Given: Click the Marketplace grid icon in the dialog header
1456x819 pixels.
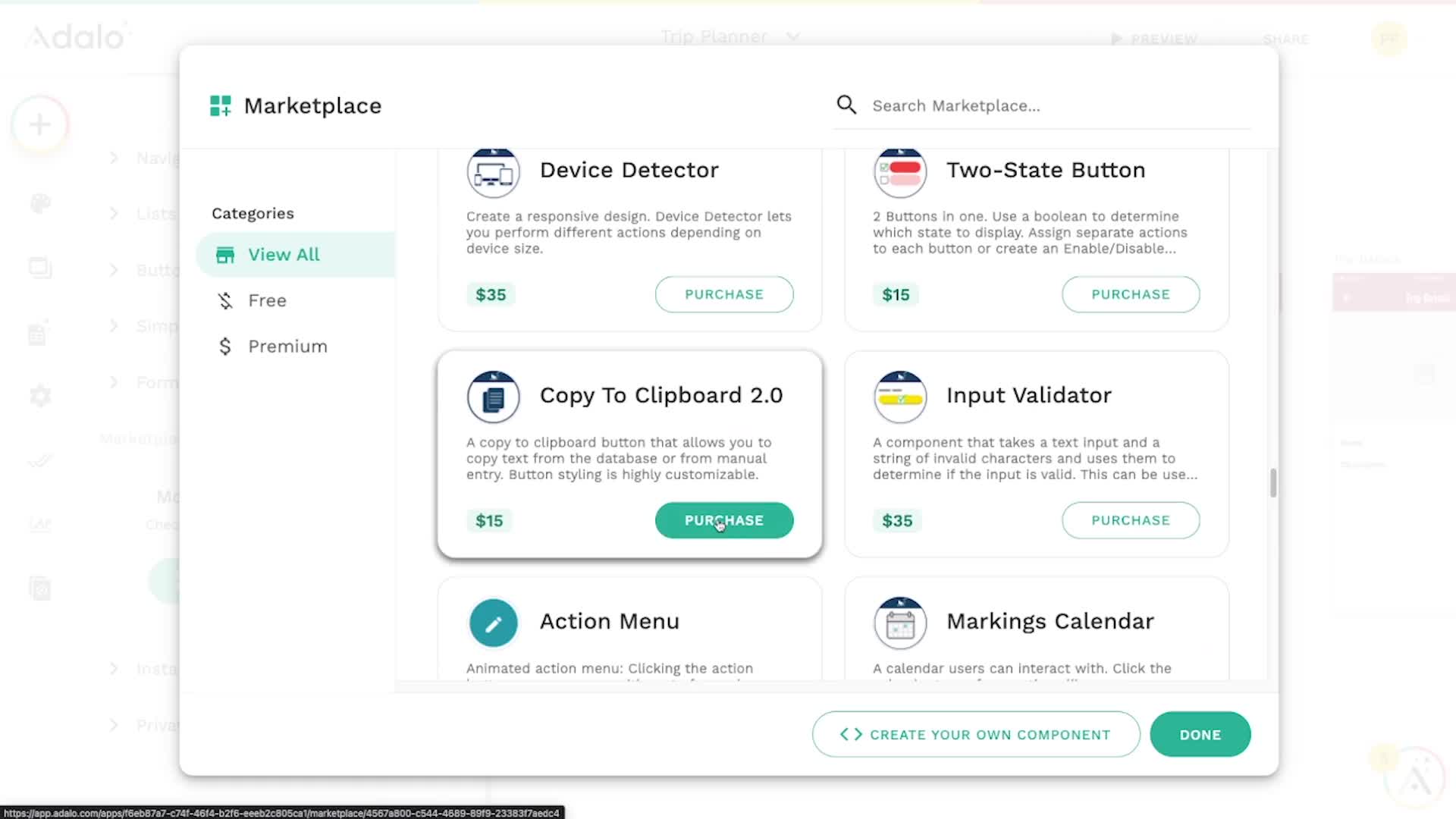Looking at the screenshot, I should (220, 105).
